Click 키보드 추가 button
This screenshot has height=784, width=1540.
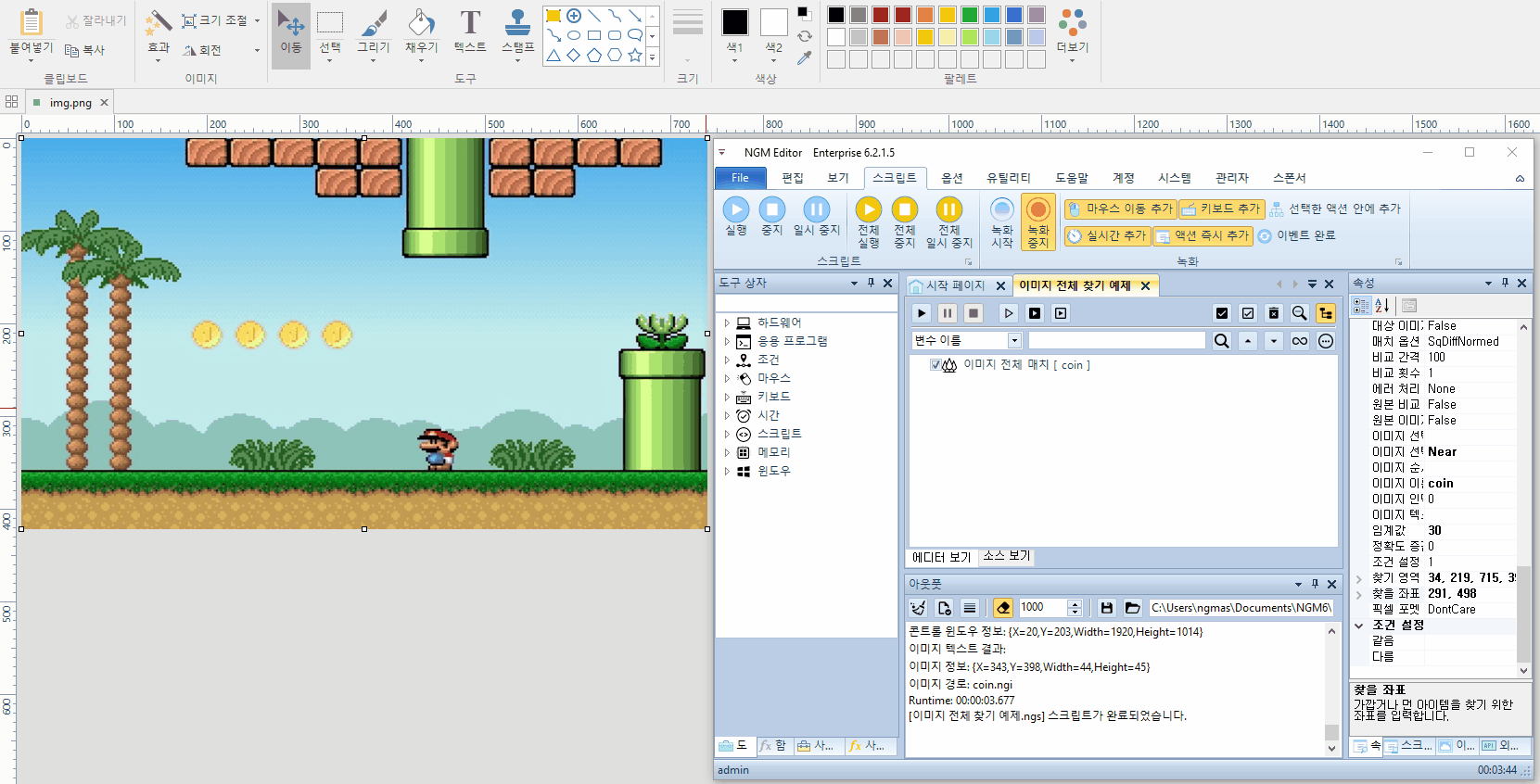point(1221,209)
